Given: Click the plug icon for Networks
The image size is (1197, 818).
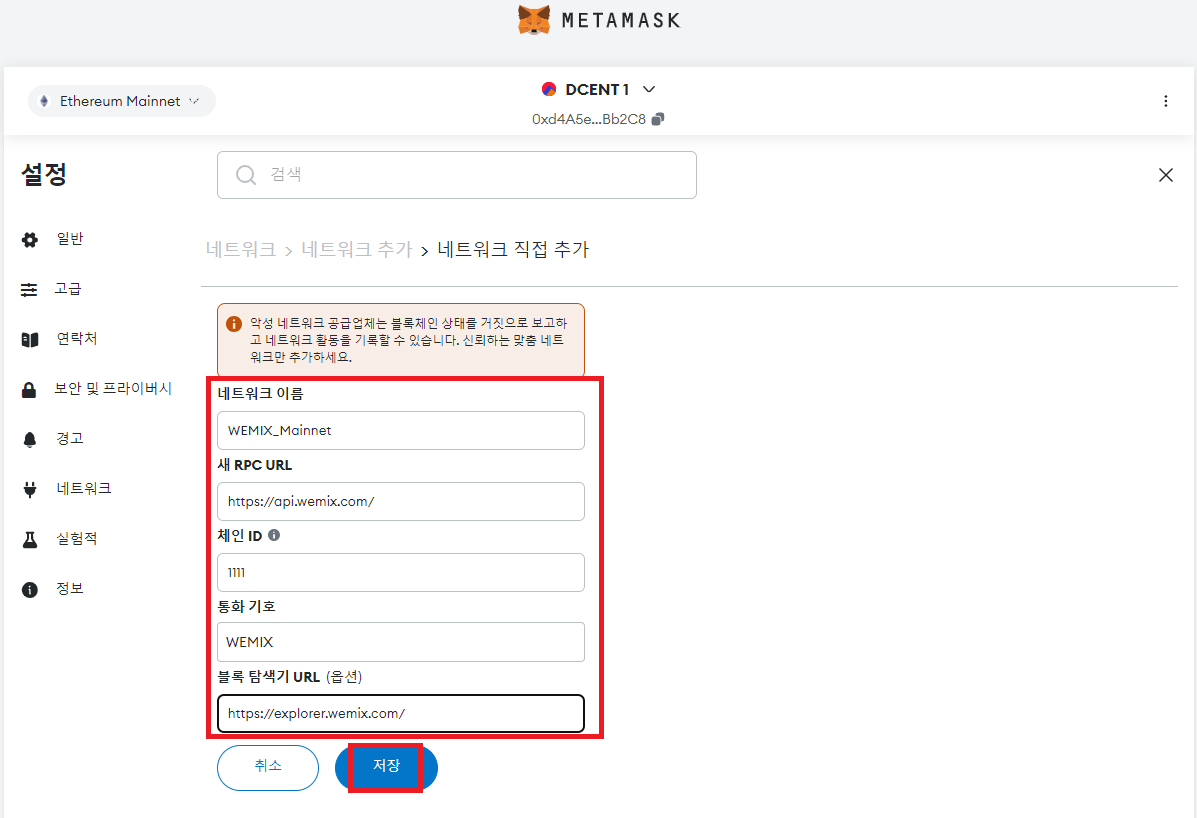Looking at the screenshot, I should coord(30,489).
